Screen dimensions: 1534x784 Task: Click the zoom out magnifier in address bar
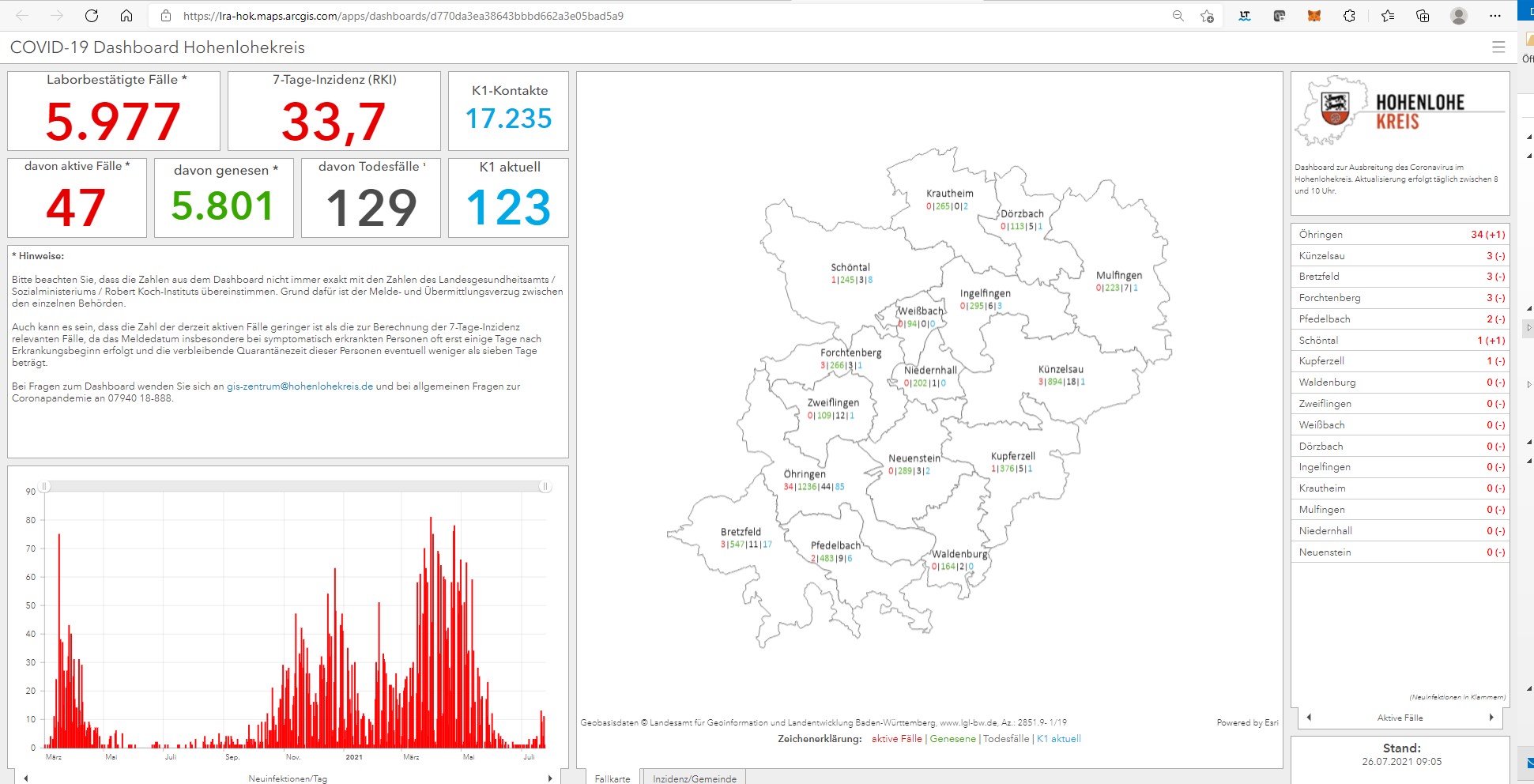pyautogui.click(x=1178, y=16)
